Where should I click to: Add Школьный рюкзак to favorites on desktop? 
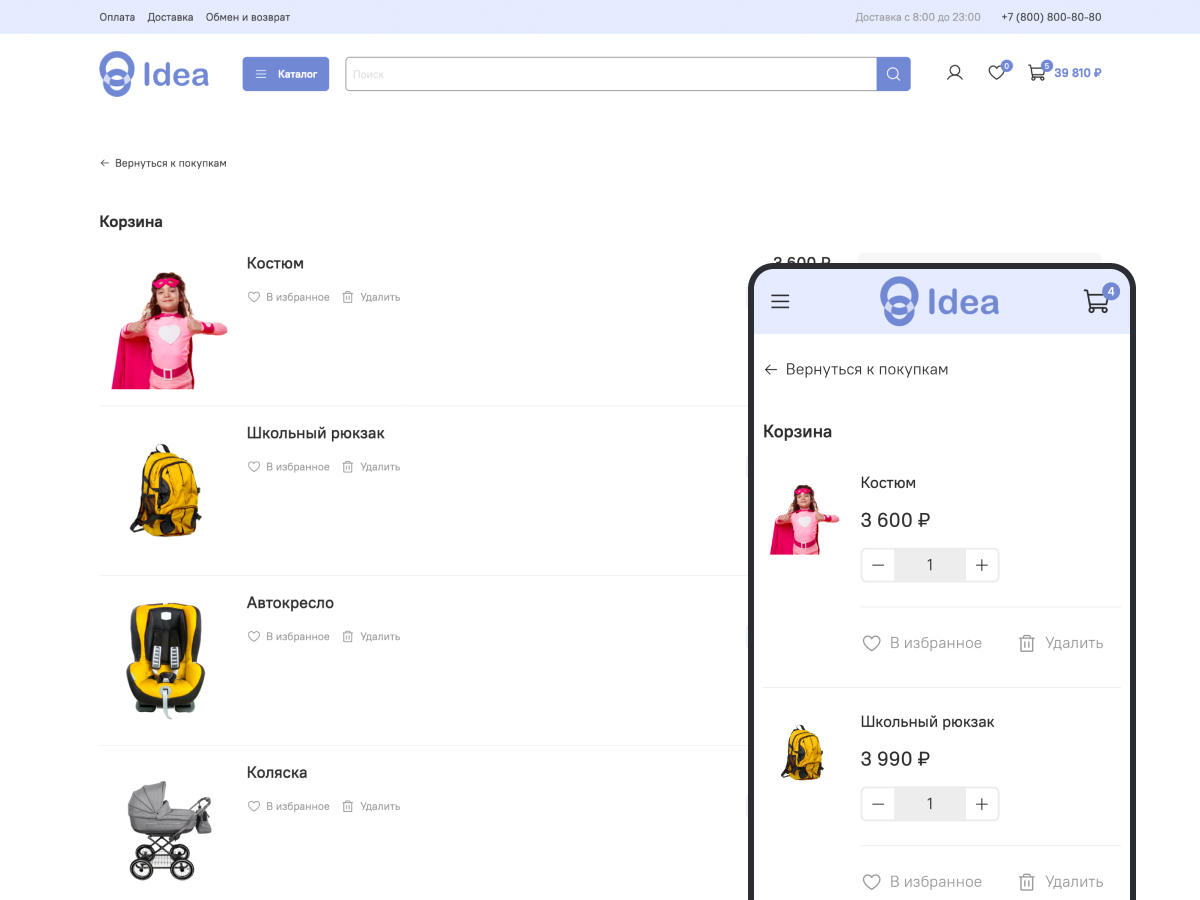coord(289,467)
